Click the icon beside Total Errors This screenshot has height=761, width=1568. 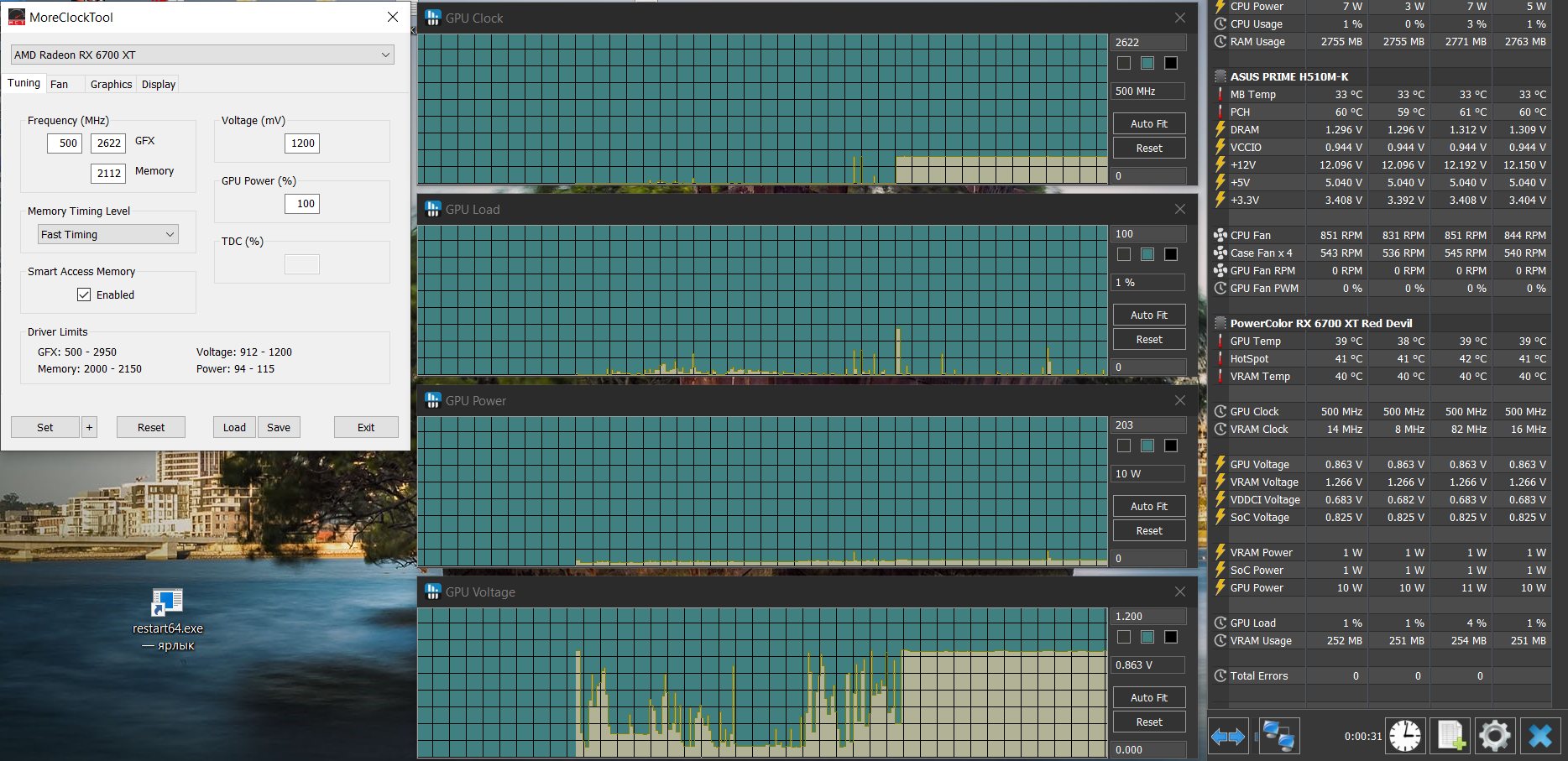pyautogui.click(x=1220, y=675)
